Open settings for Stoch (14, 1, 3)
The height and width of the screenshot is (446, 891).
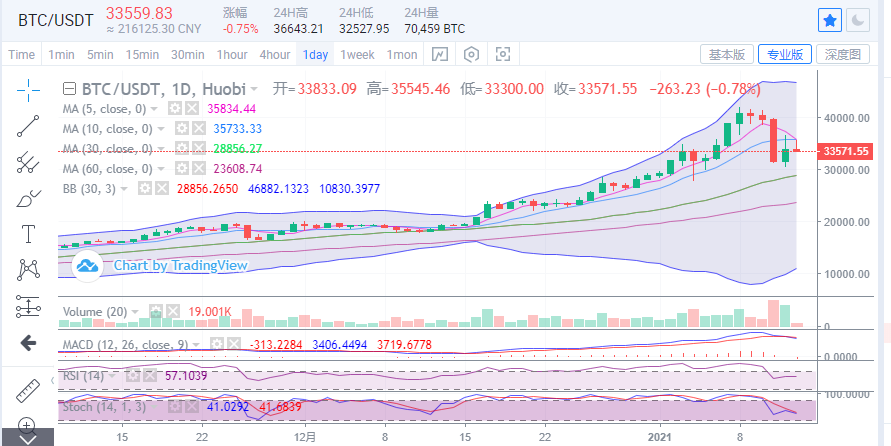(x=175, y=407)
